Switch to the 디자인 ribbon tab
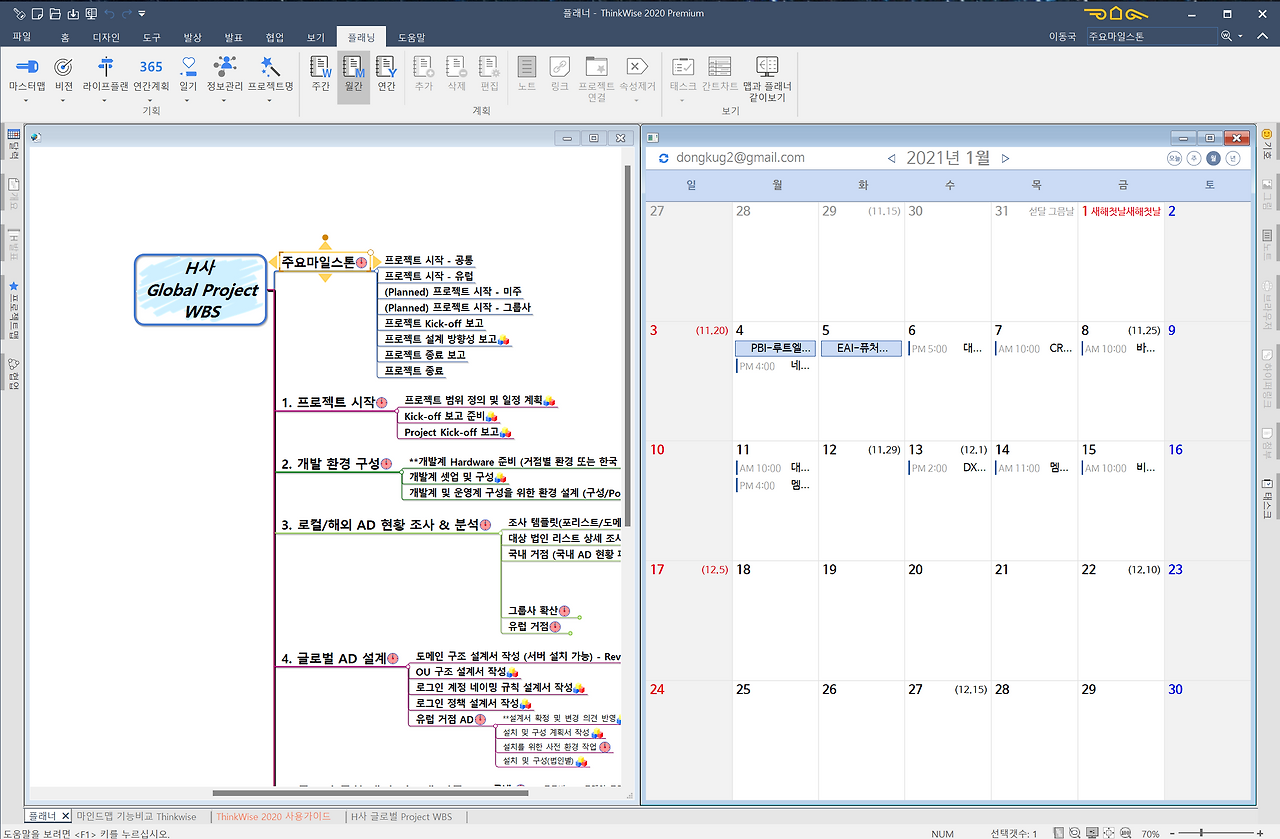This screenshot has height=839, width=1280. coord(106,37)
